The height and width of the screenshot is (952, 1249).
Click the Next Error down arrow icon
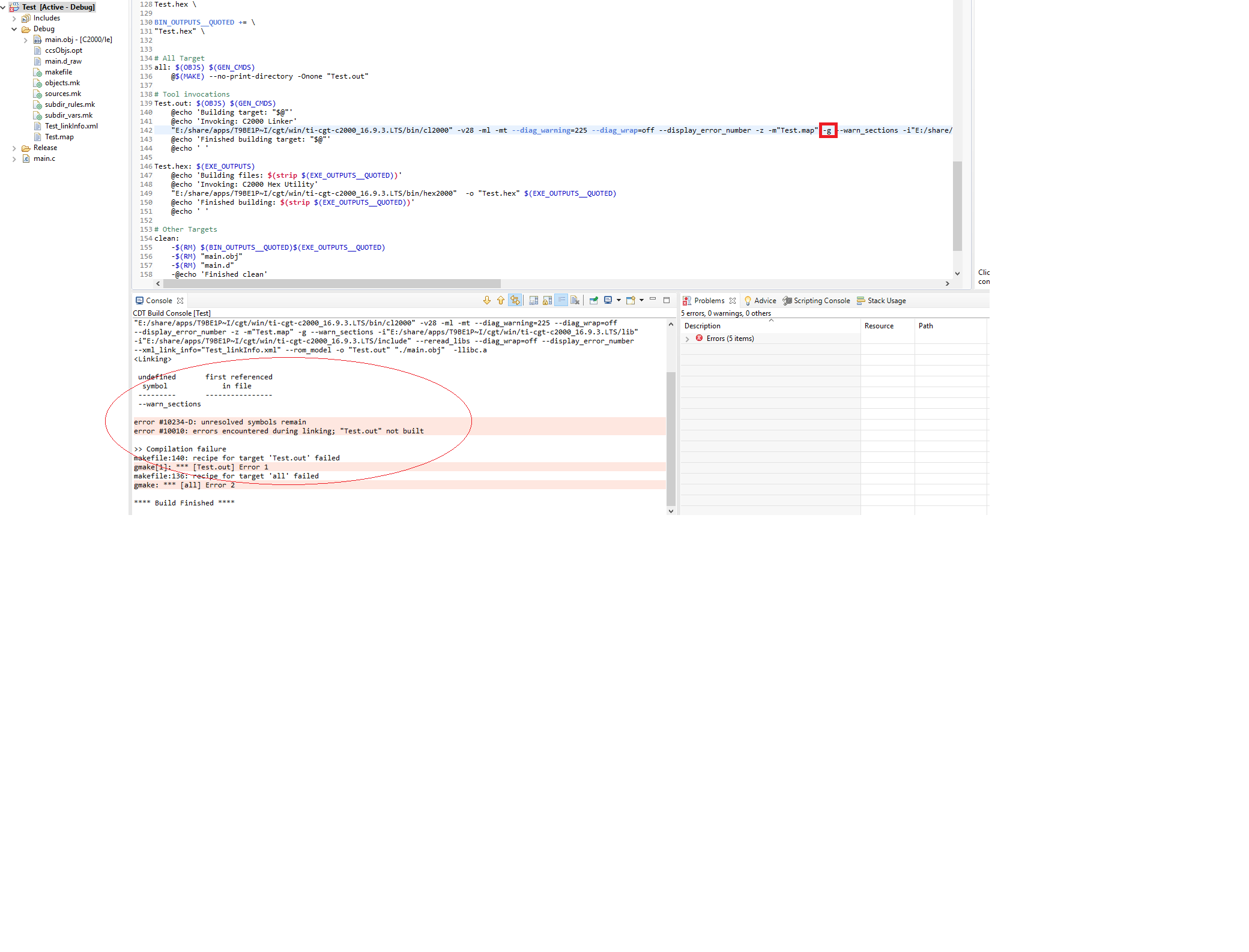point(486,300)
